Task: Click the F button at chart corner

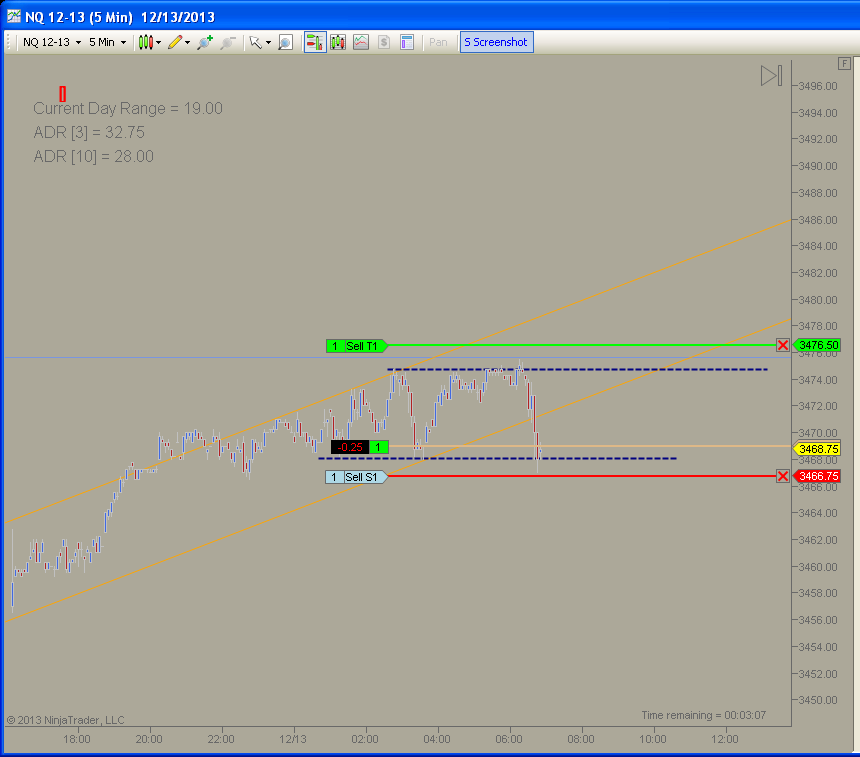Action: [x=844, y=64]
